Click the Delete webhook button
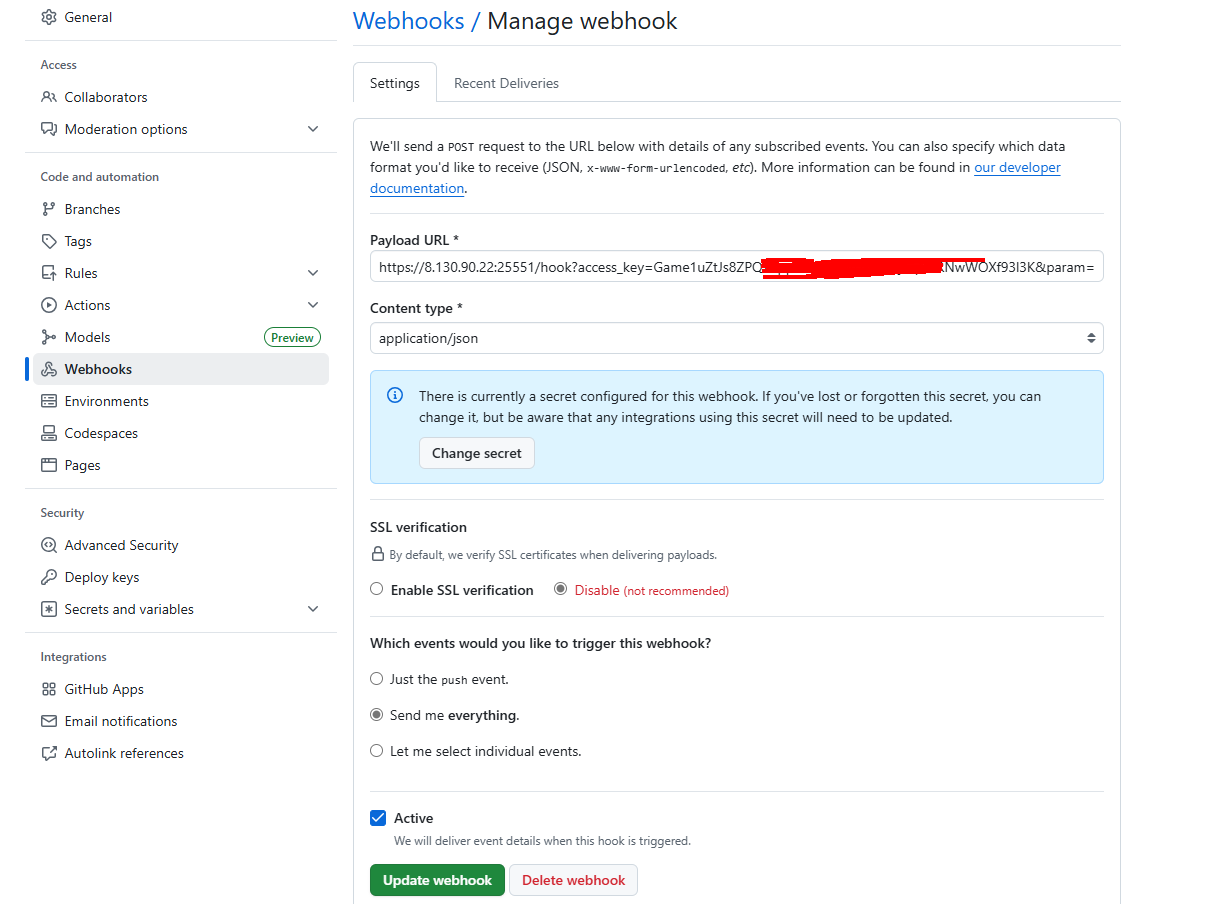1220x904 pixels. tap(573, 880)
